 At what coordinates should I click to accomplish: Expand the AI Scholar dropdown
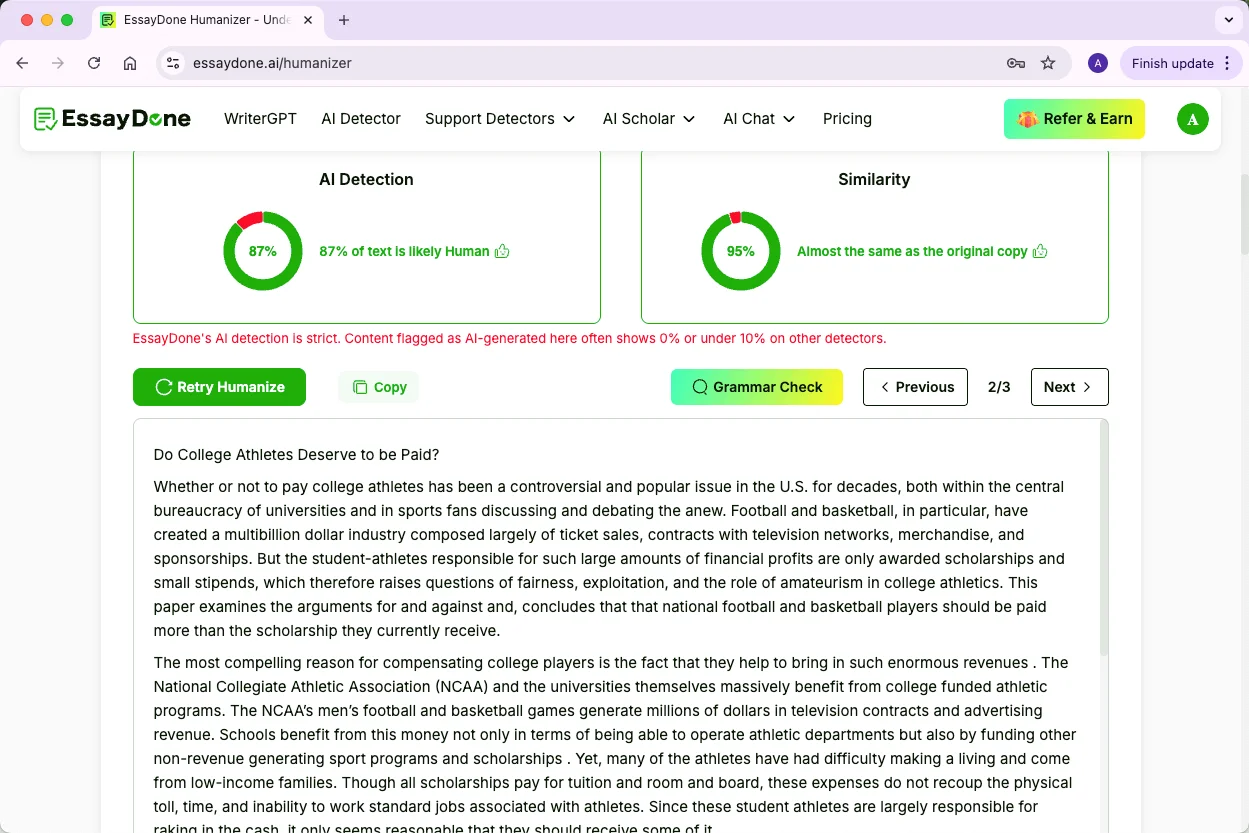tap(649, 119)
